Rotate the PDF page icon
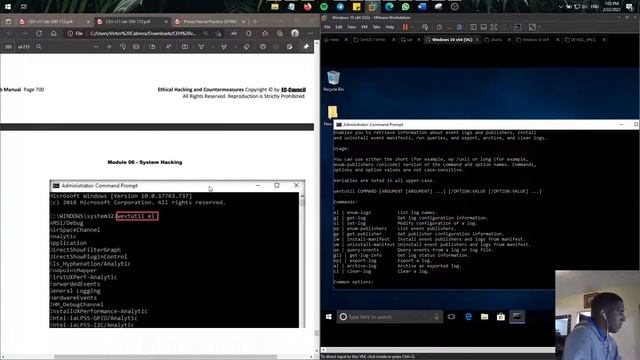 [122, 47]
